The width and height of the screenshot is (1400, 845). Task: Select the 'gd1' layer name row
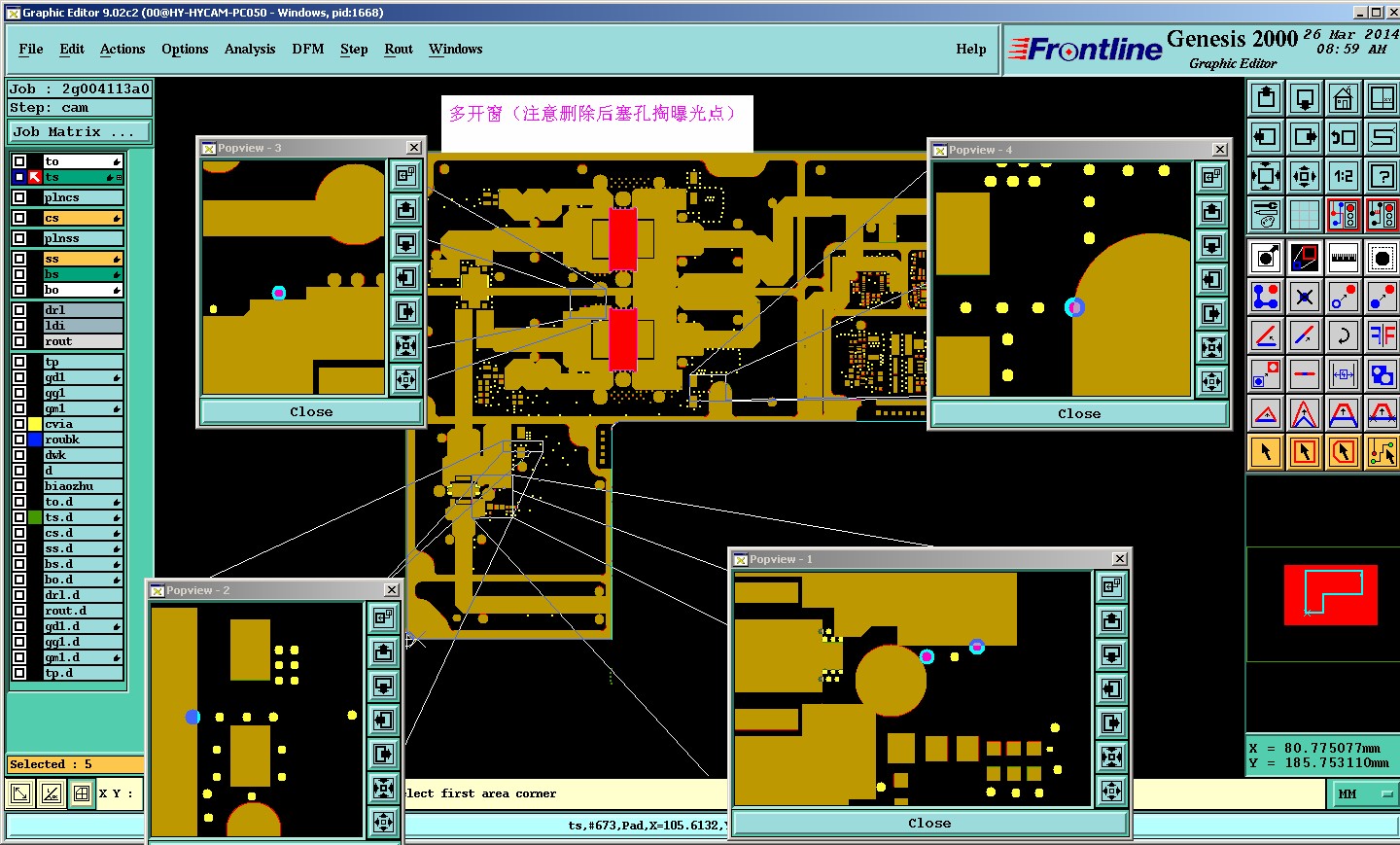(x=83, y=377)
